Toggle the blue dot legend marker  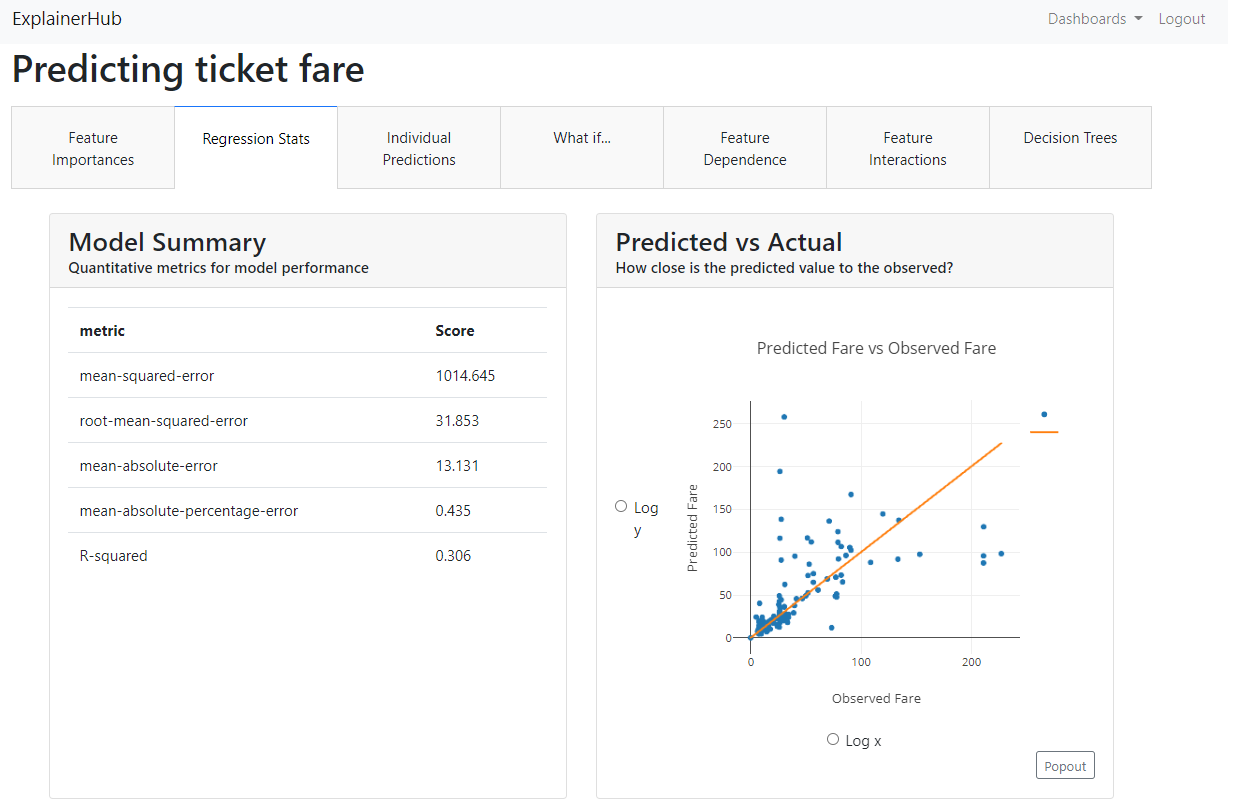coord(1044,414)
